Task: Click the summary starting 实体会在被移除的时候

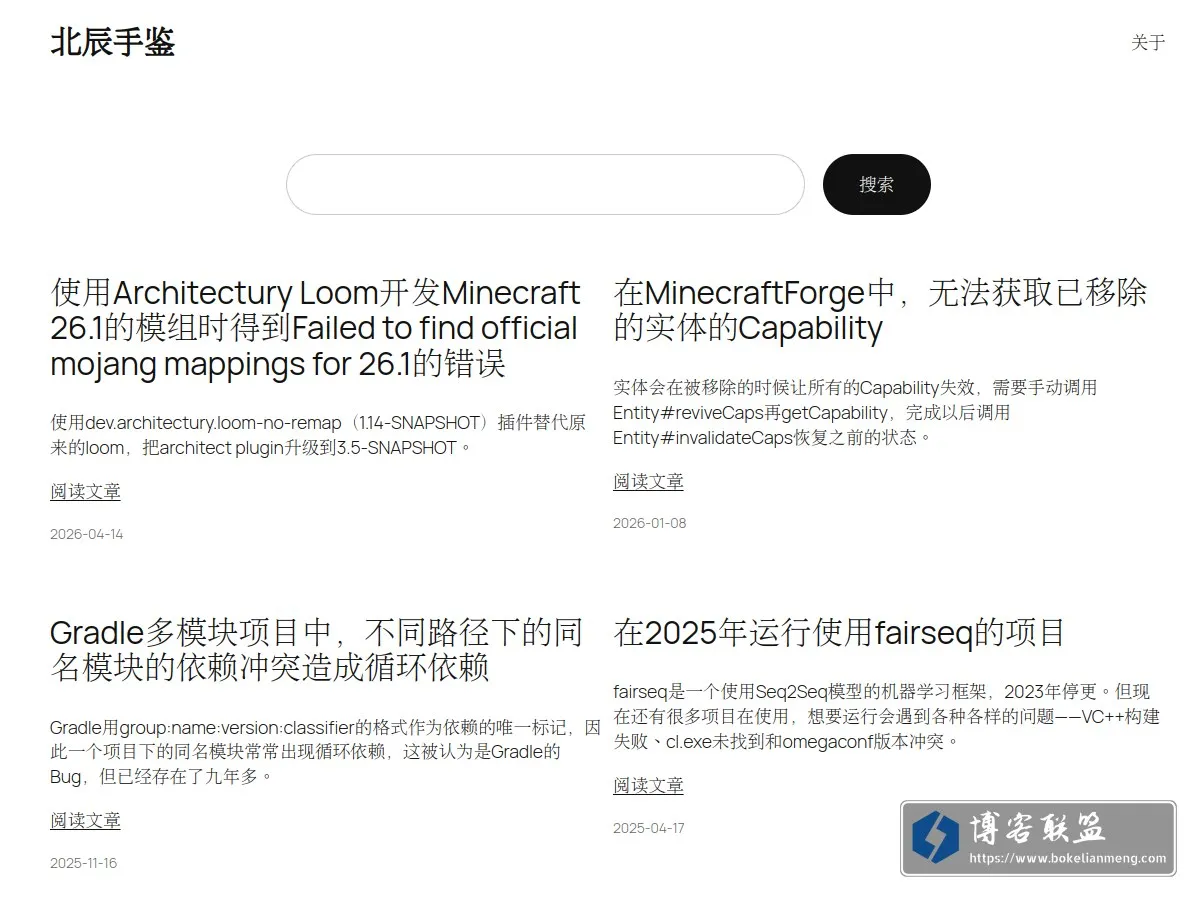Action: tap(855, 412)
